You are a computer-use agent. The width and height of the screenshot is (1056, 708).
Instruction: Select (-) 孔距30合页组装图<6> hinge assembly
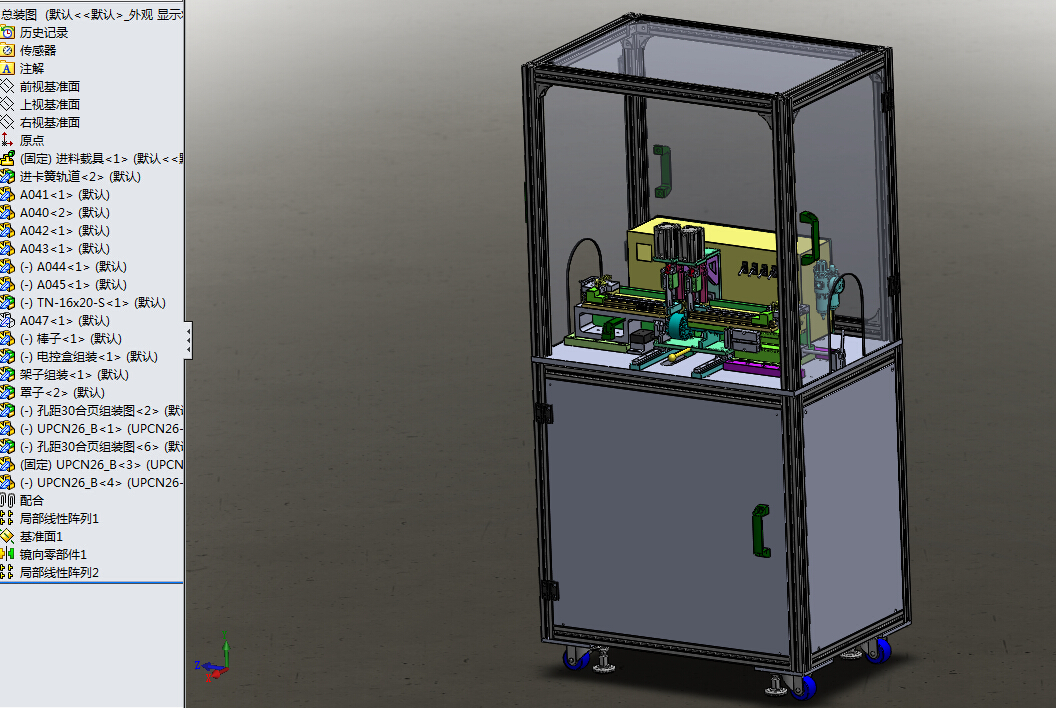(x=101, y=447)
